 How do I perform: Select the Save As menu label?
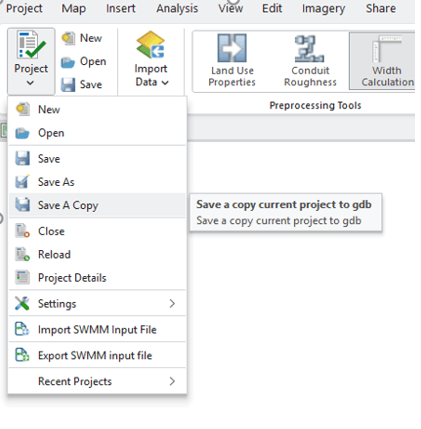point(56,182)
